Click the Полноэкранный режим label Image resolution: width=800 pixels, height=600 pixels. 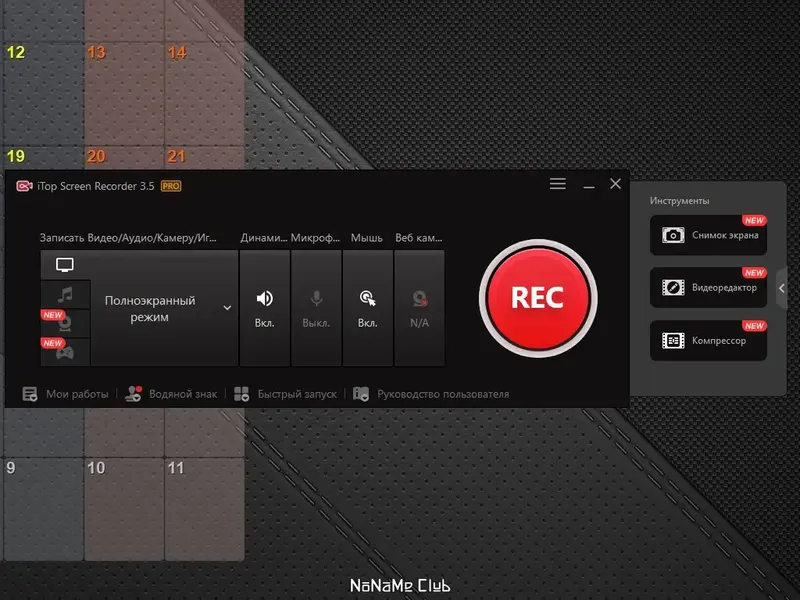[x=149, y=309]
